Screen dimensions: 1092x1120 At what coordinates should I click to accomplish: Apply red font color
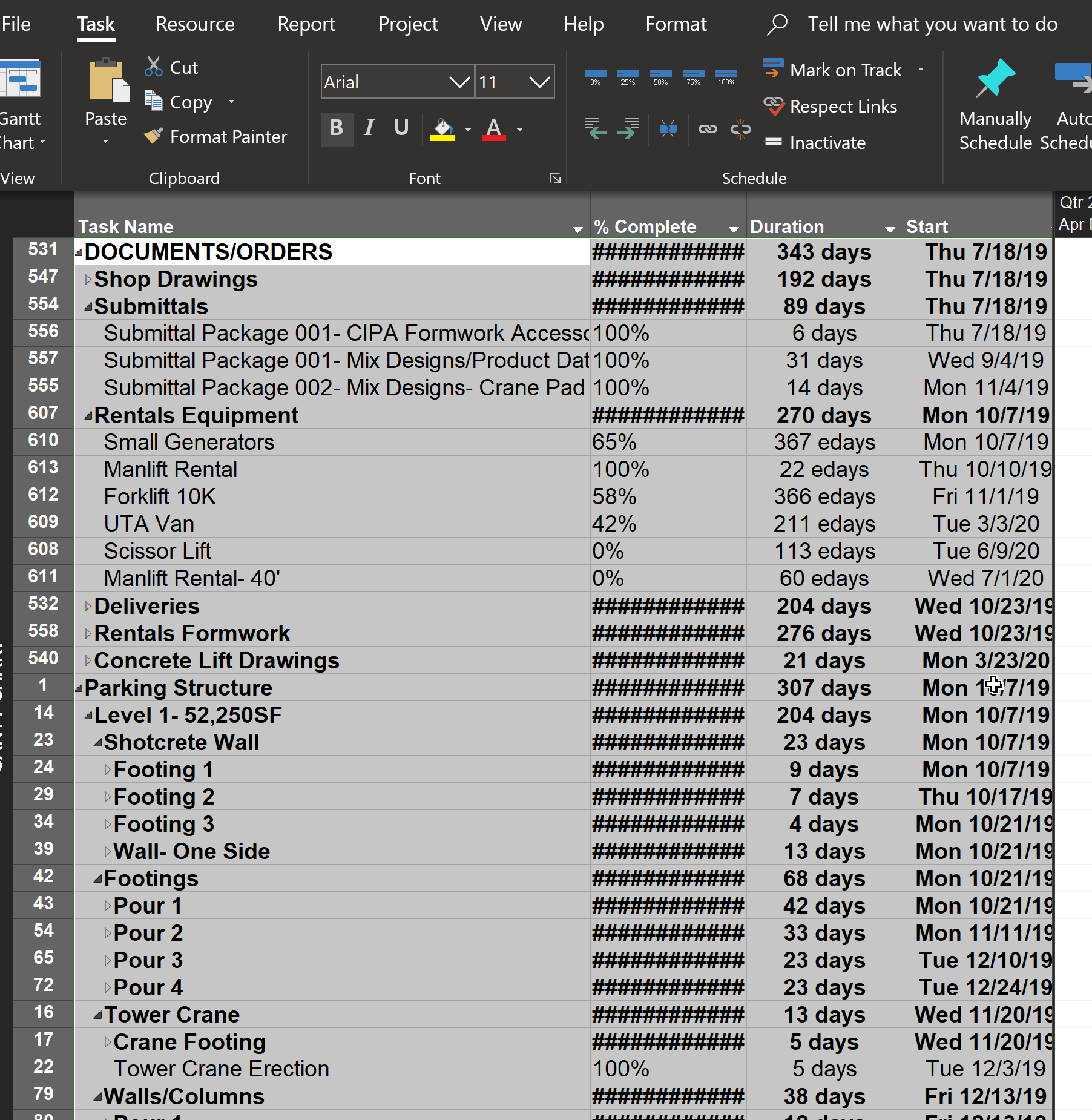[x=493, y=129]
